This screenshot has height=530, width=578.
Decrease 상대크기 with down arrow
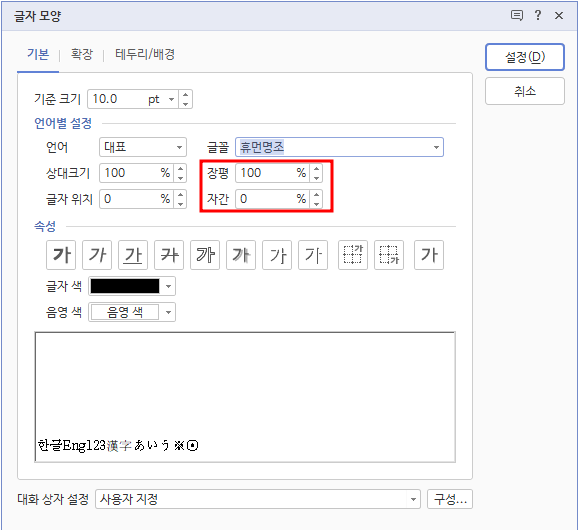[x=180, y=178]
